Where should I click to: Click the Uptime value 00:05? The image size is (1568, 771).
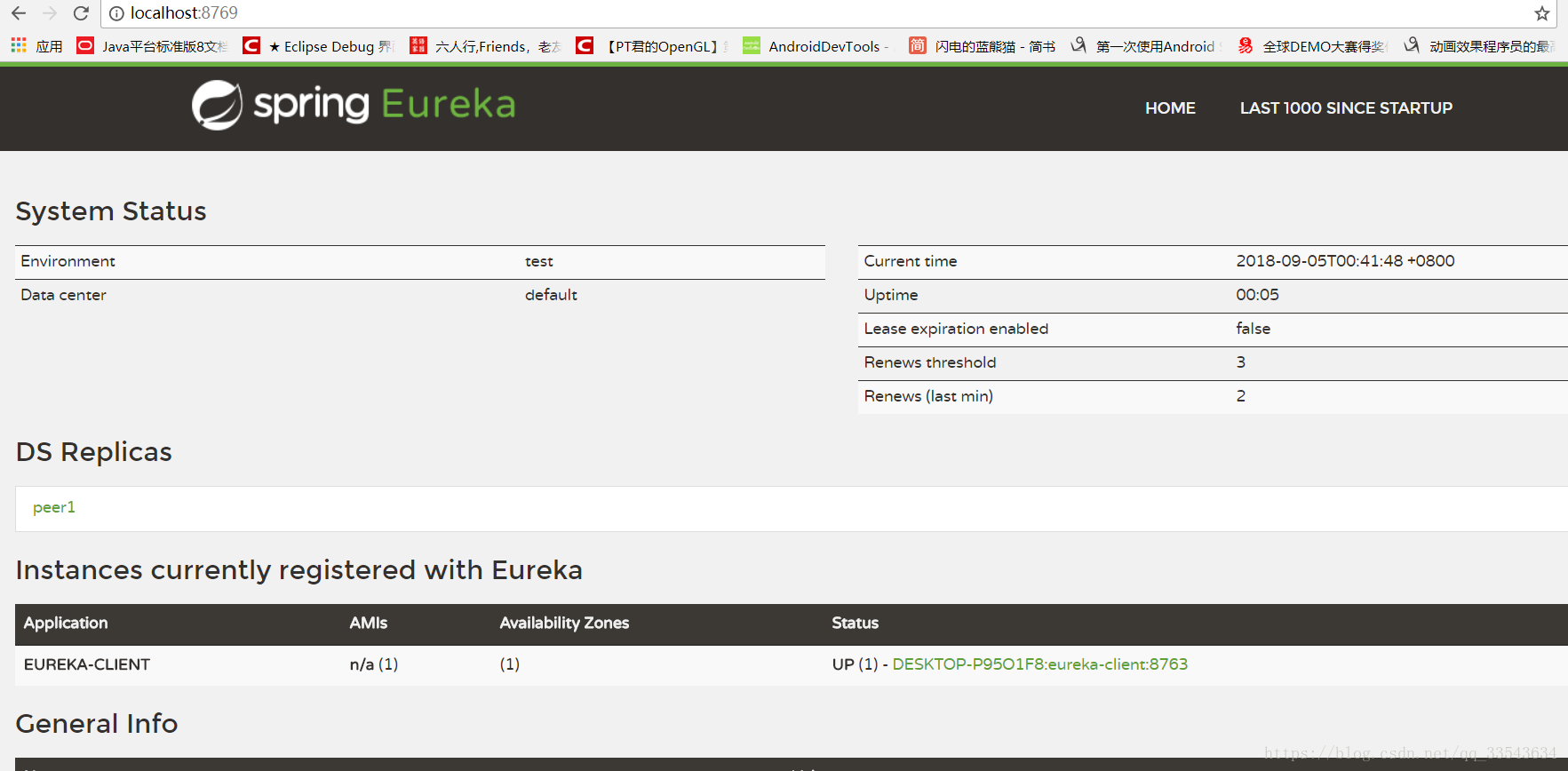pos(1257,295)
